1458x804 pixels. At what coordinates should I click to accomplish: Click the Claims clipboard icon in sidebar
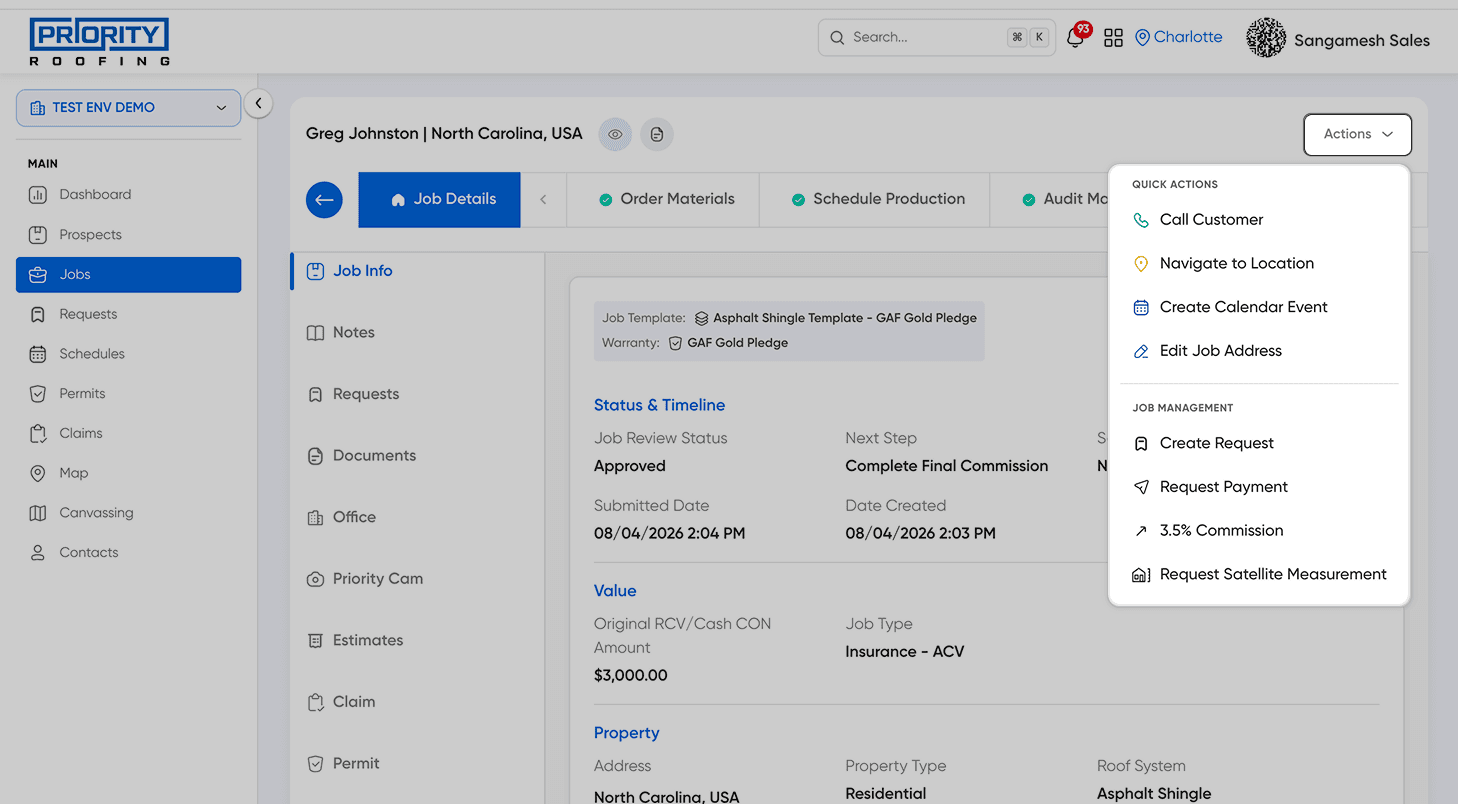[38, 433]
